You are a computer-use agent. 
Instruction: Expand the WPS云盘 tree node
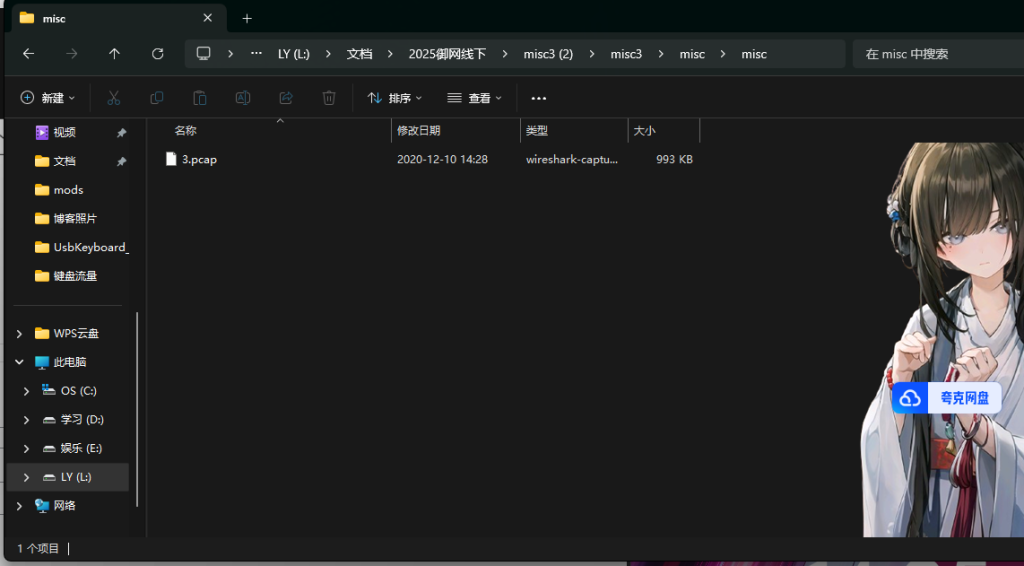click(20, 334)
